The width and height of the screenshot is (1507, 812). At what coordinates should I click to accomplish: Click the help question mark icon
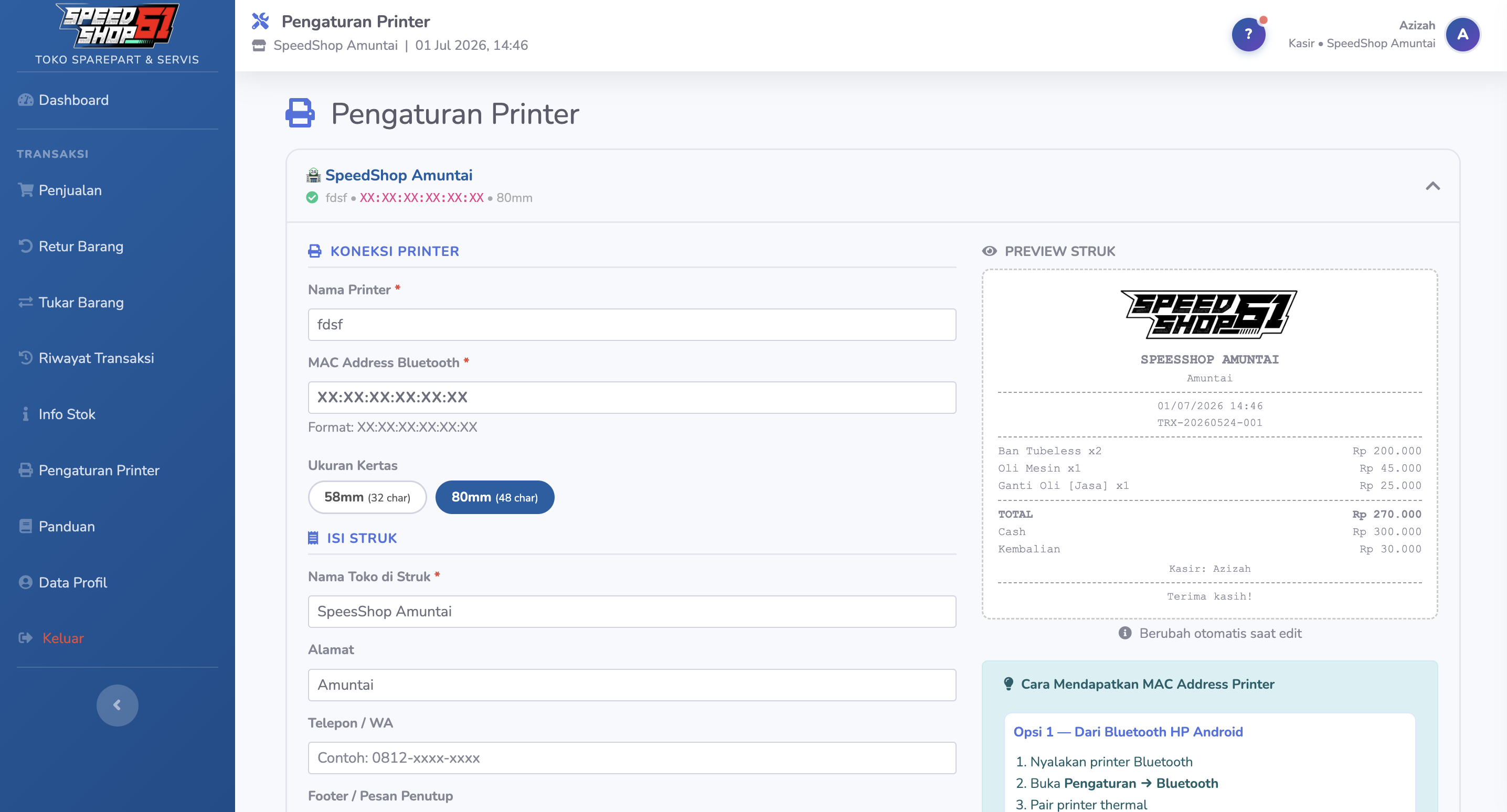(x=1248, y=35)
